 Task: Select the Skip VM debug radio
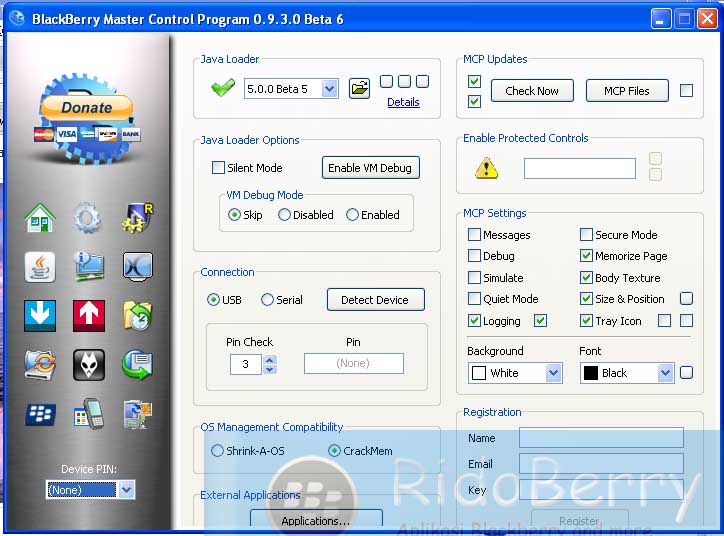tap(235, 215)
